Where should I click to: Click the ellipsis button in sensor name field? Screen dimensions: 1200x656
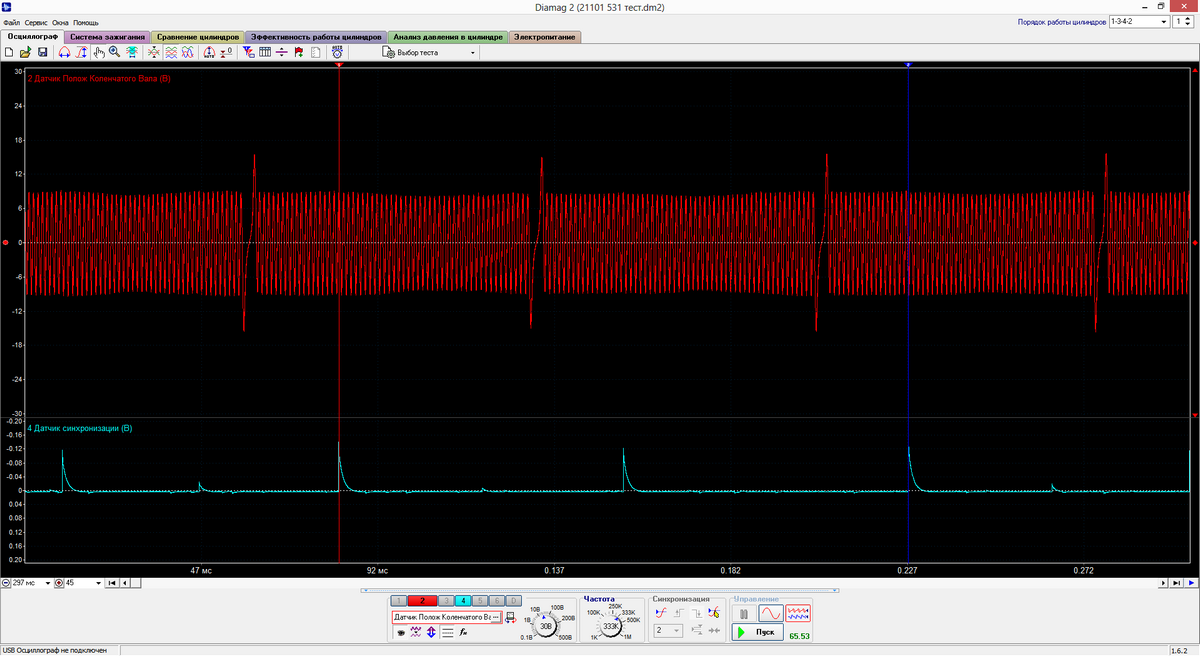496,618
